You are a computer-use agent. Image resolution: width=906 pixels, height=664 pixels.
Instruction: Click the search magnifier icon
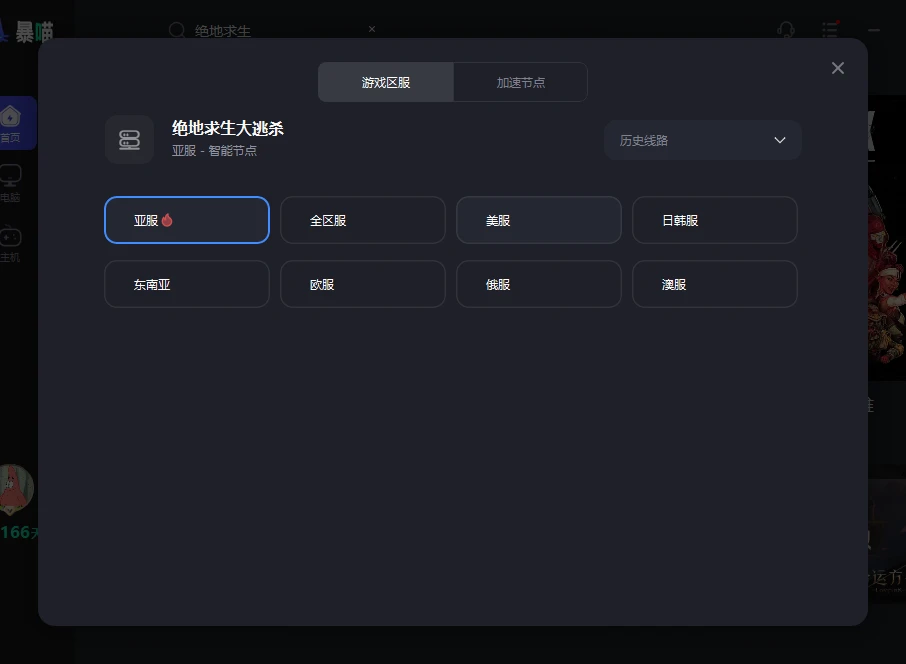click(x=177, y=30)
